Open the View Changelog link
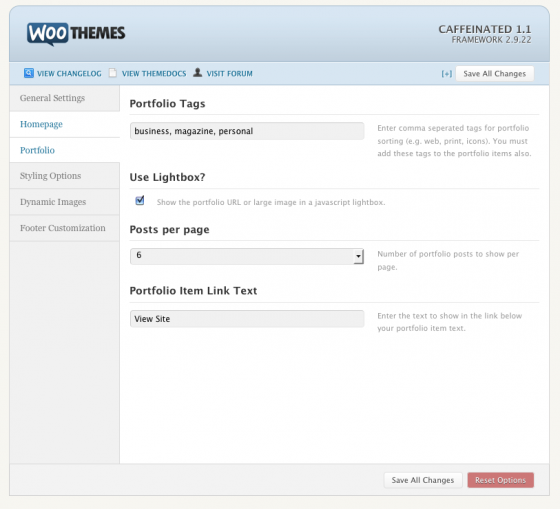560x509 pixels. (x=69, y=74)
